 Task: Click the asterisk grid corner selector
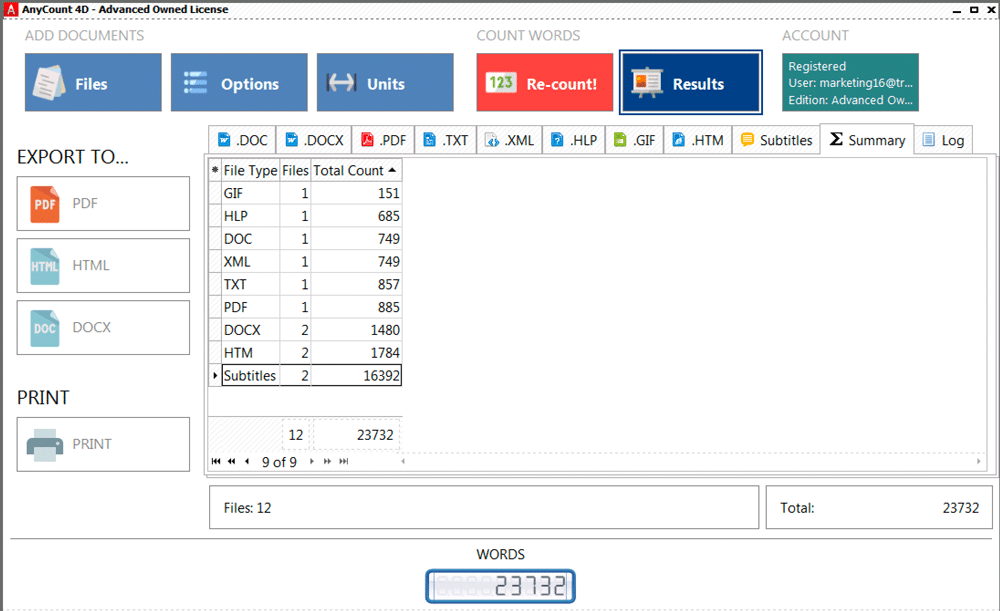click(x=215, y=170)
